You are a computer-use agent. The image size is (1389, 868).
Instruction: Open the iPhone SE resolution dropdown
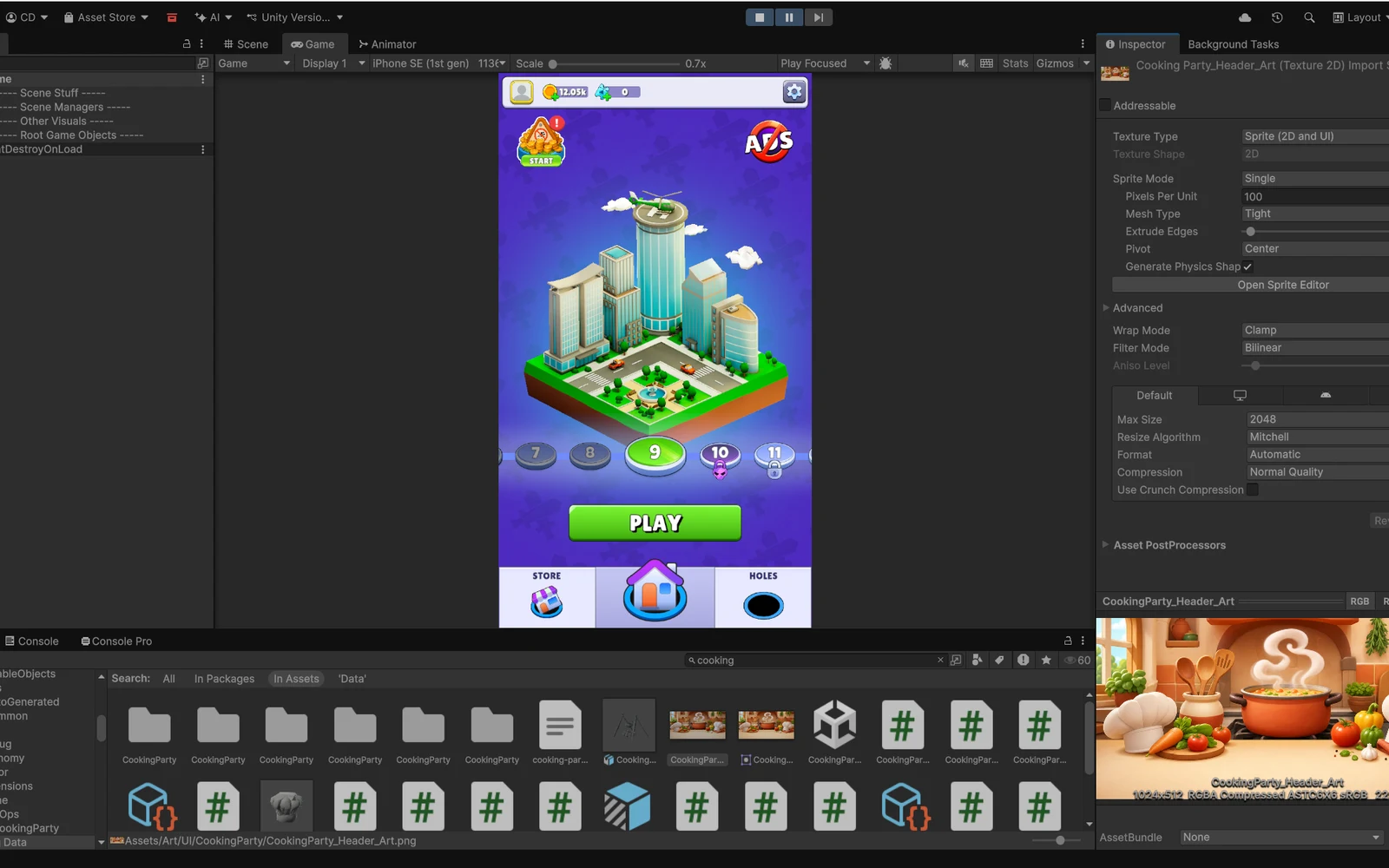pos(438,63)
